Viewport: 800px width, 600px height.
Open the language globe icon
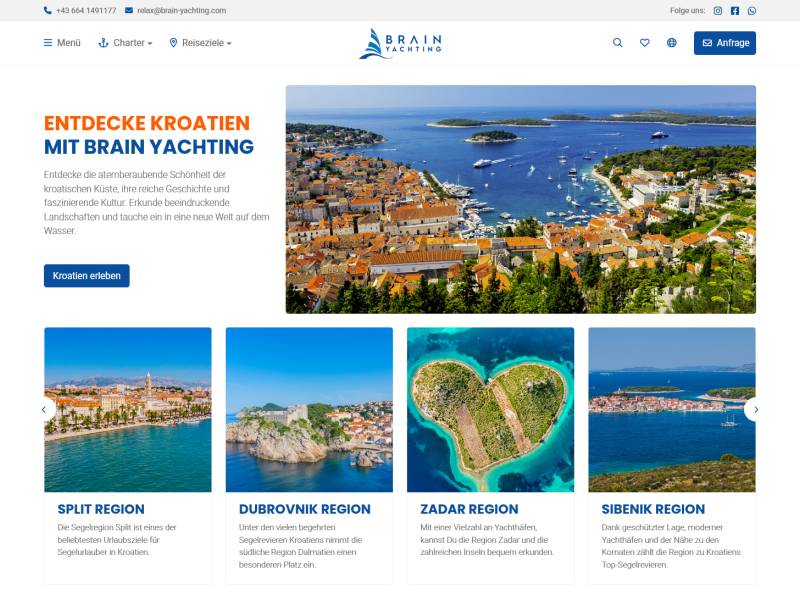pos(671,43)
